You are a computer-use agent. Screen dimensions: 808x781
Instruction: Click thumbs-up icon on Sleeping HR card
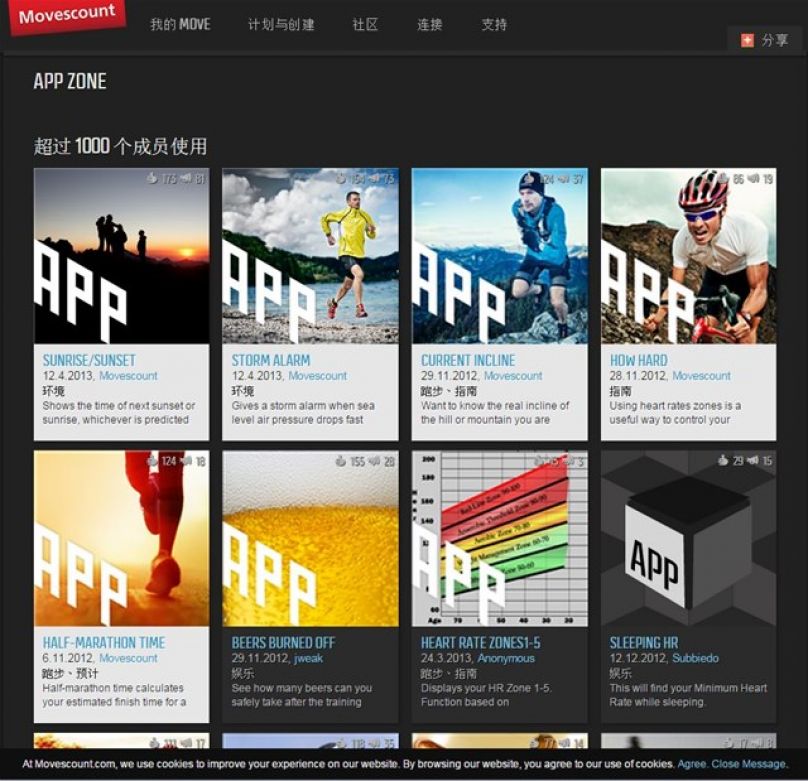[723, 461]
